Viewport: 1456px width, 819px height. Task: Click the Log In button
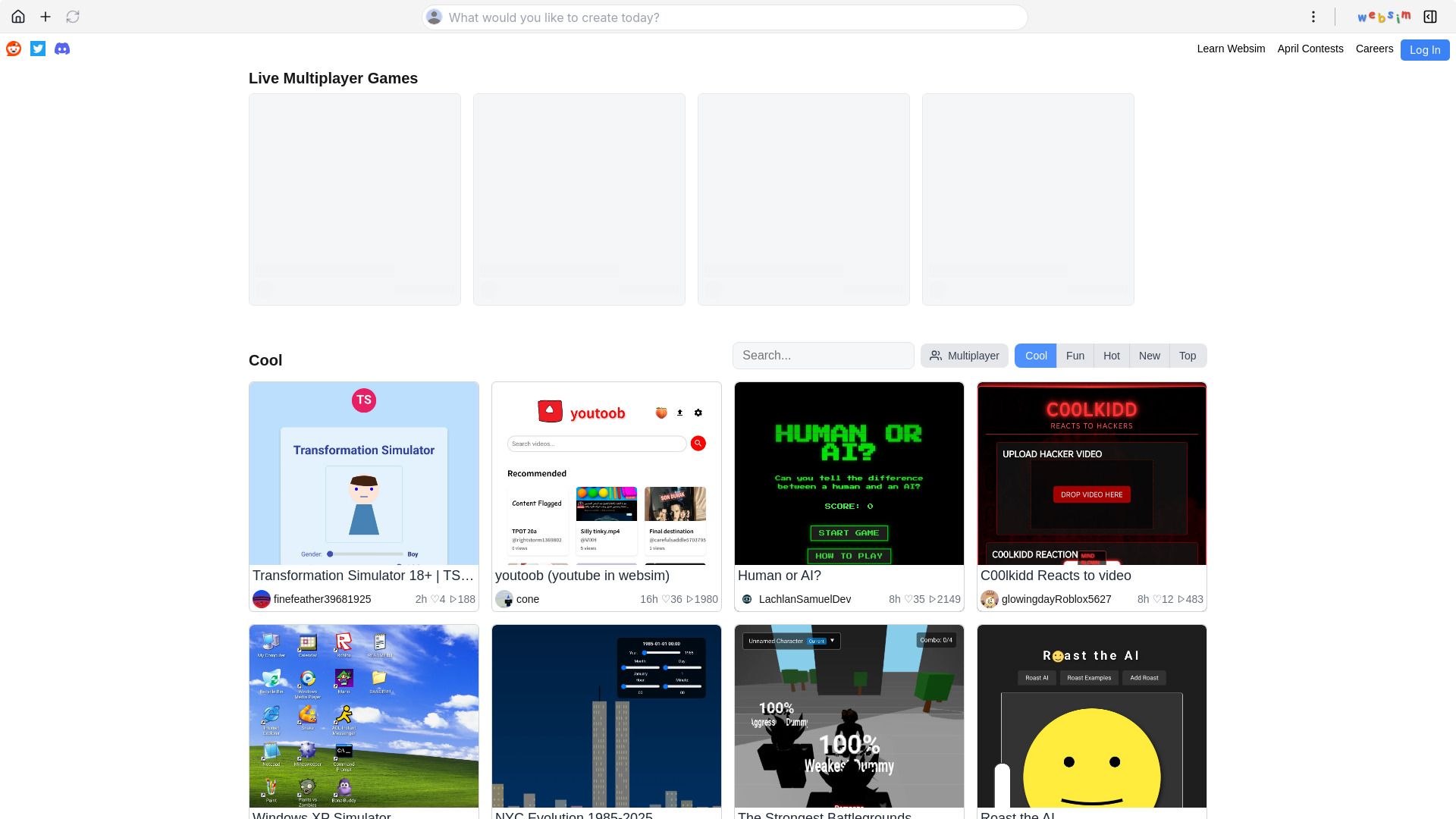1424,49
